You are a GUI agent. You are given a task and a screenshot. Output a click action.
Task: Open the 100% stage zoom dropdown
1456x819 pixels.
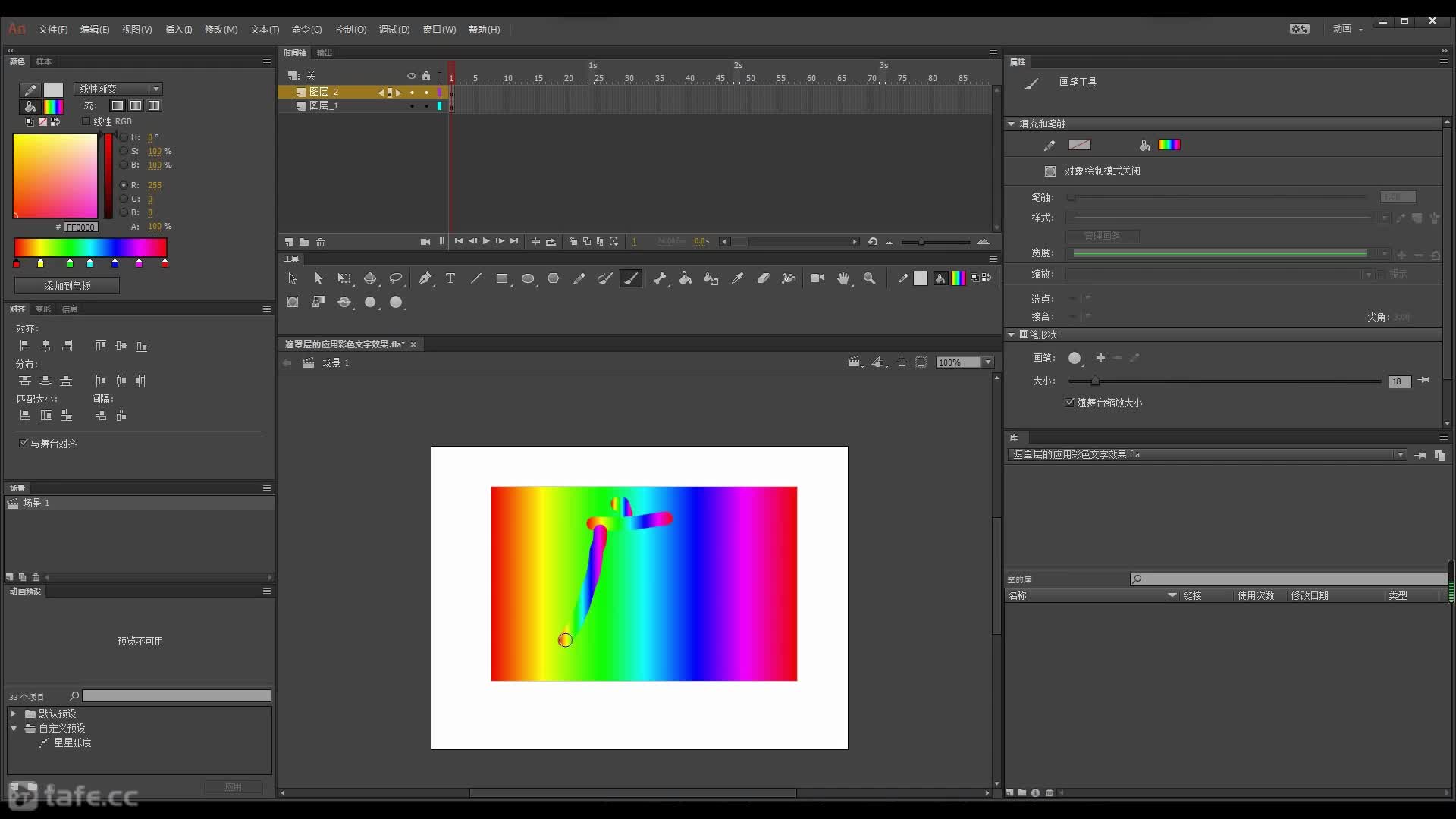point(988,362)
